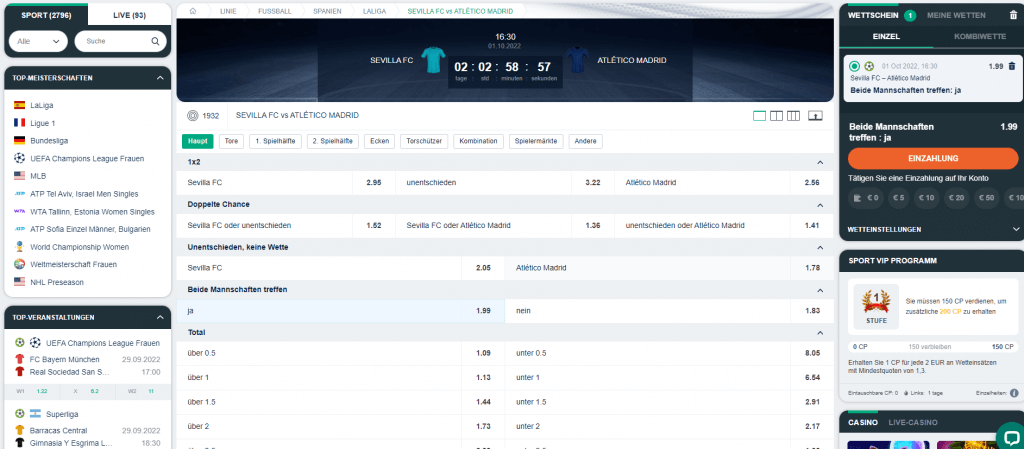This screenshot has width=1024, height=449.
Task: Switch to the Sport (2796) tab
Action: (x=46, y=14)
